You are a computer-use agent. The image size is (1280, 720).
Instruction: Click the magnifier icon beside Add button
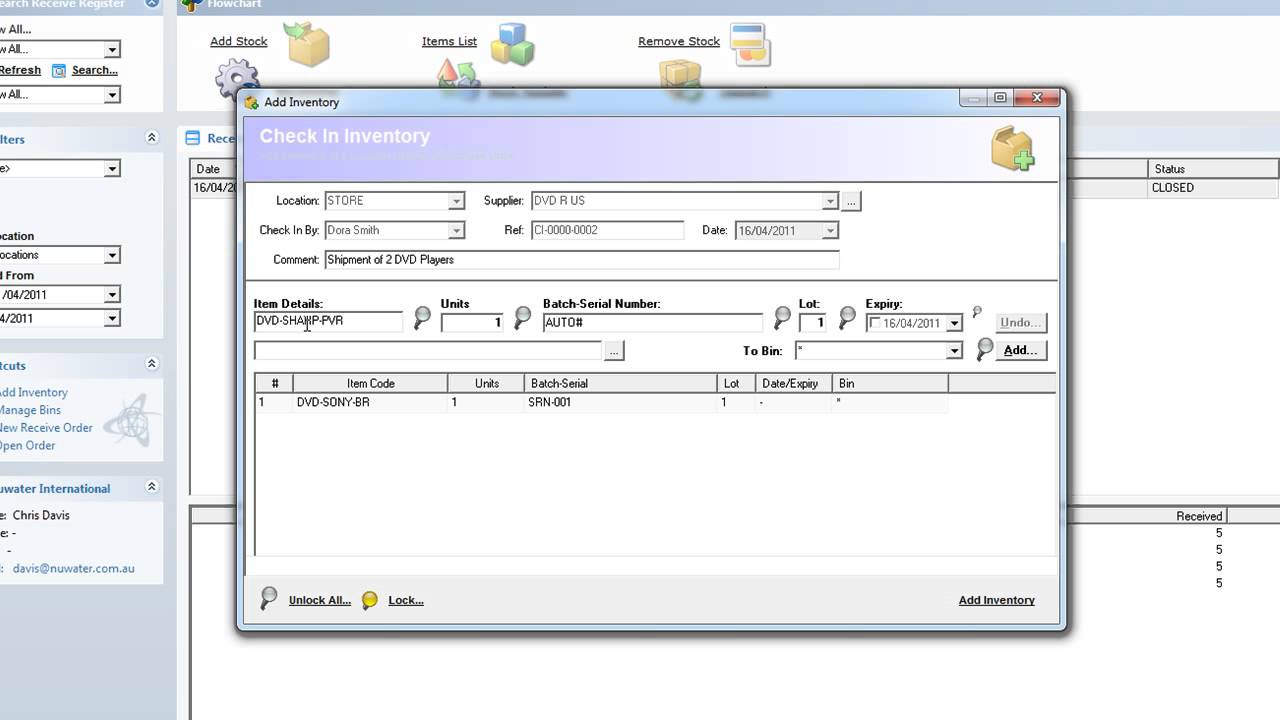tap(985, 349)
